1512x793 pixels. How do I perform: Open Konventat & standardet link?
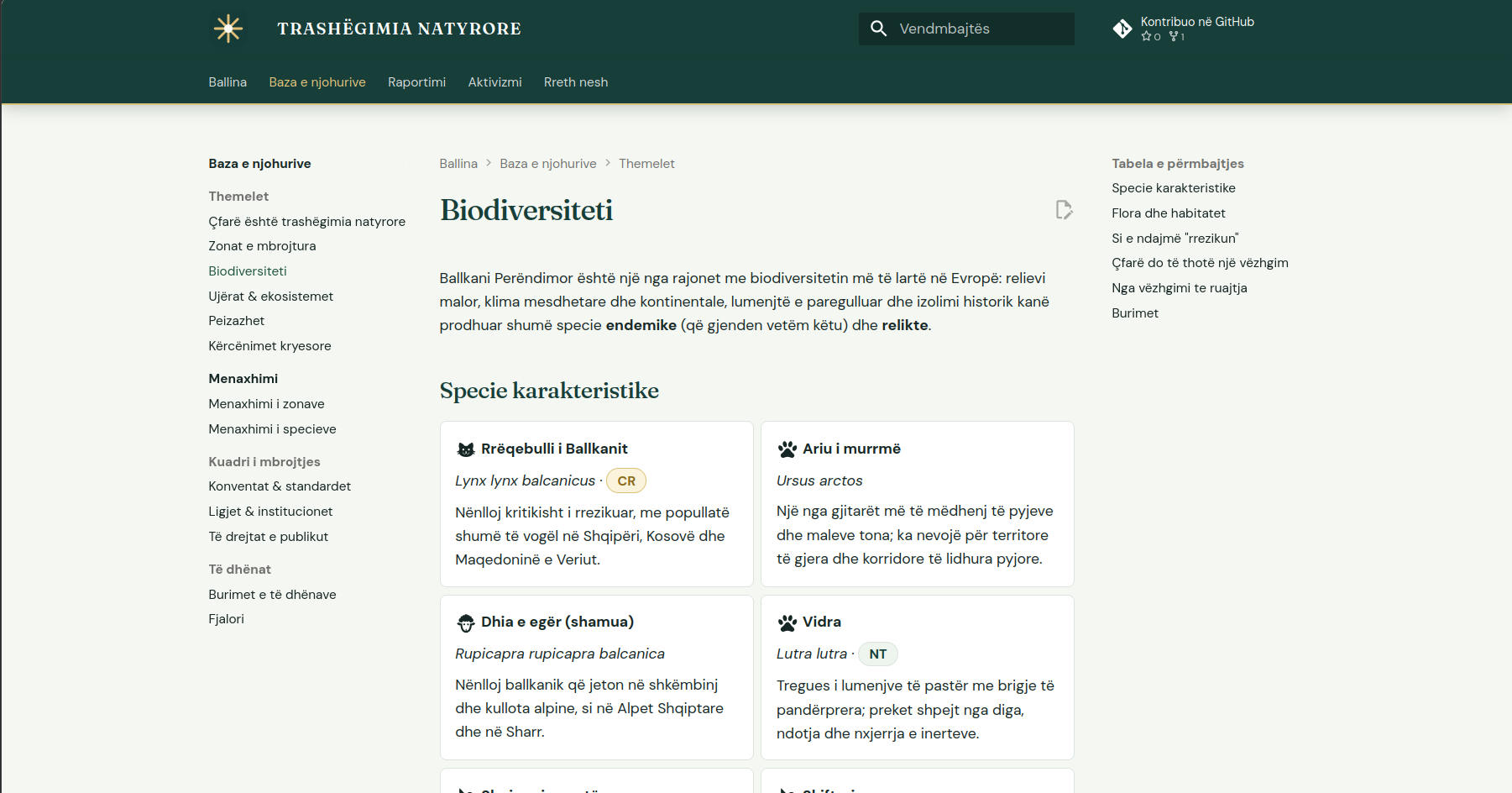(x=280, y=486)
